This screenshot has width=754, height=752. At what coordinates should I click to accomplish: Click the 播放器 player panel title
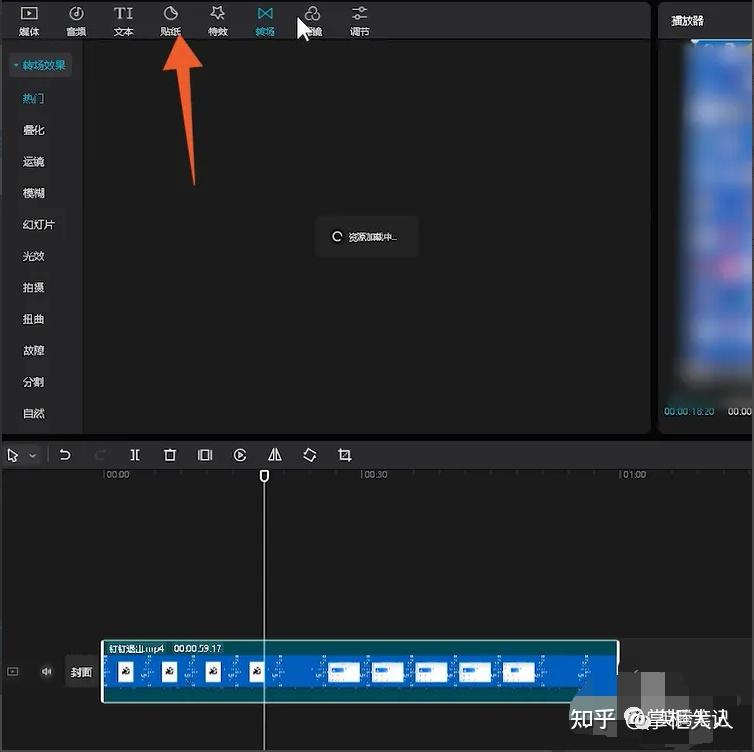(688, 21)
